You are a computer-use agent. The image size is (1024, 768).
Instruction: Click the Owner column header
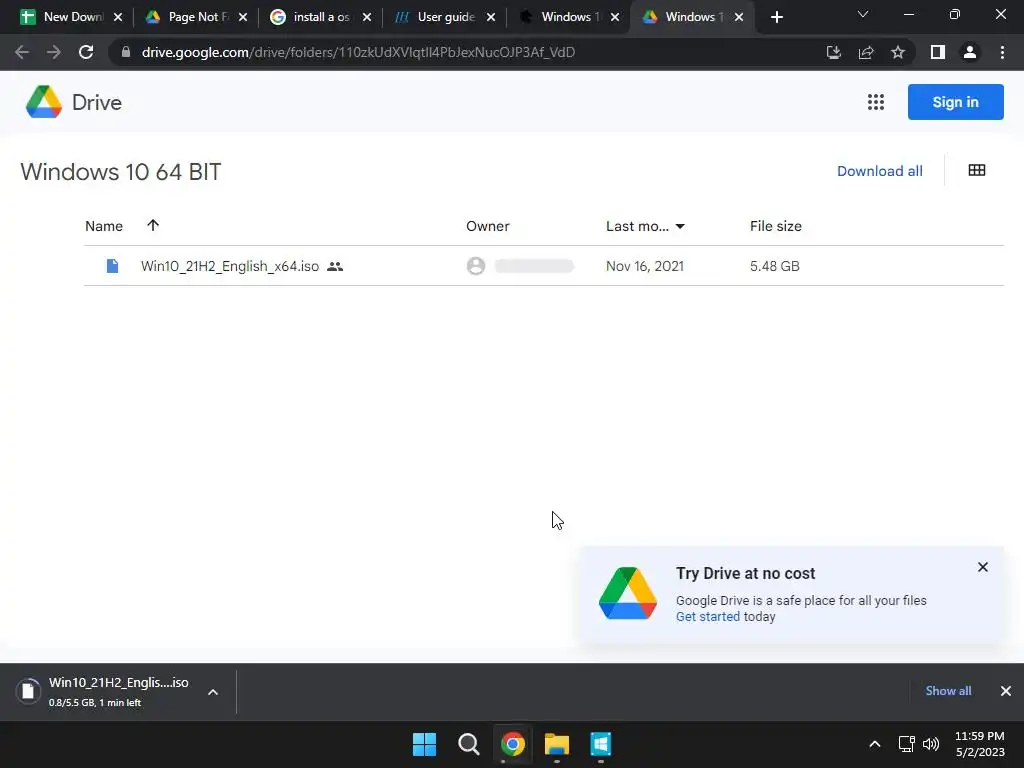487,226
